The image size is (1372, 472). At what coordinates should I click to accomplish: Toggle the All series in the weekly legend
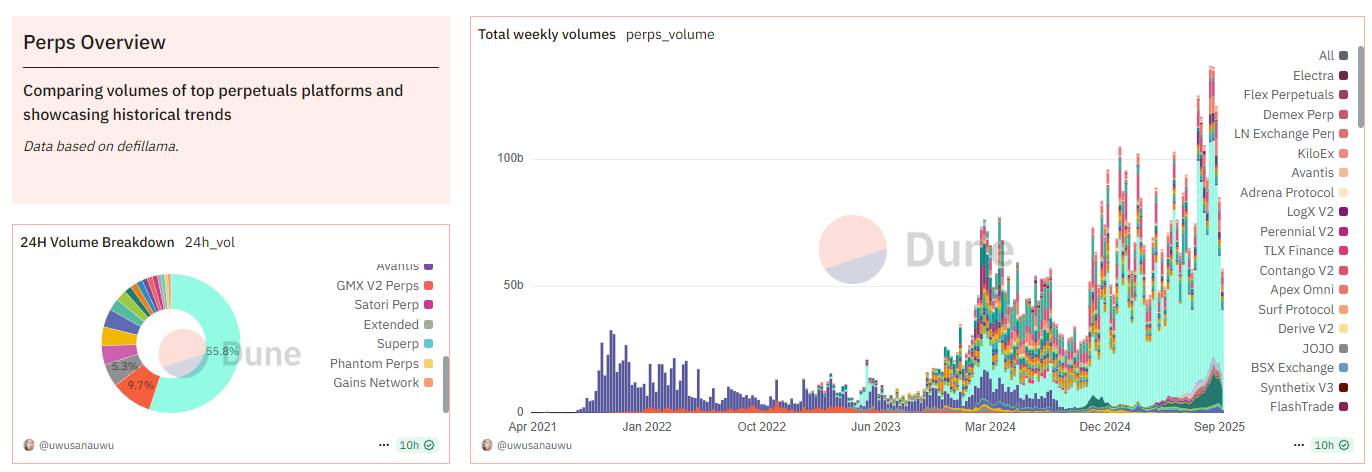1333,56
